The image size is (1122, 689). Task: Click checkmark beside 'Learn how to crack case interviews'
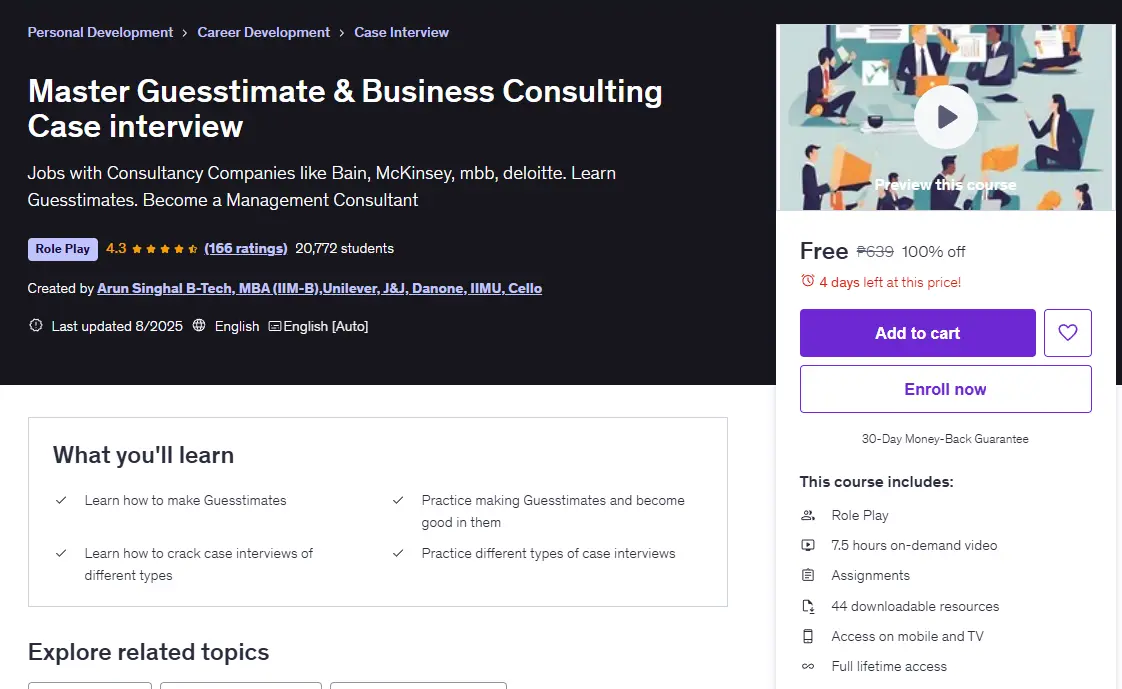pyautogui.click(x=62, y=553)
